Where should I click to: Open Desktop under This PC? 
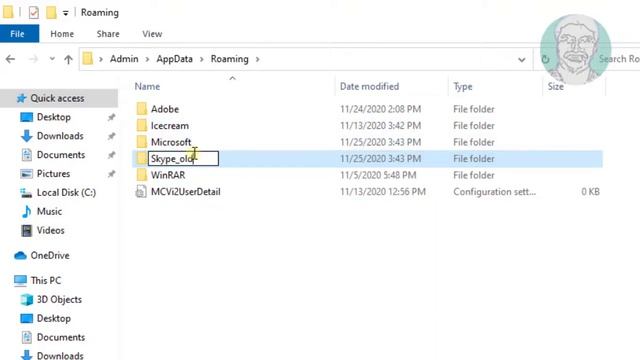pos(53,318)
